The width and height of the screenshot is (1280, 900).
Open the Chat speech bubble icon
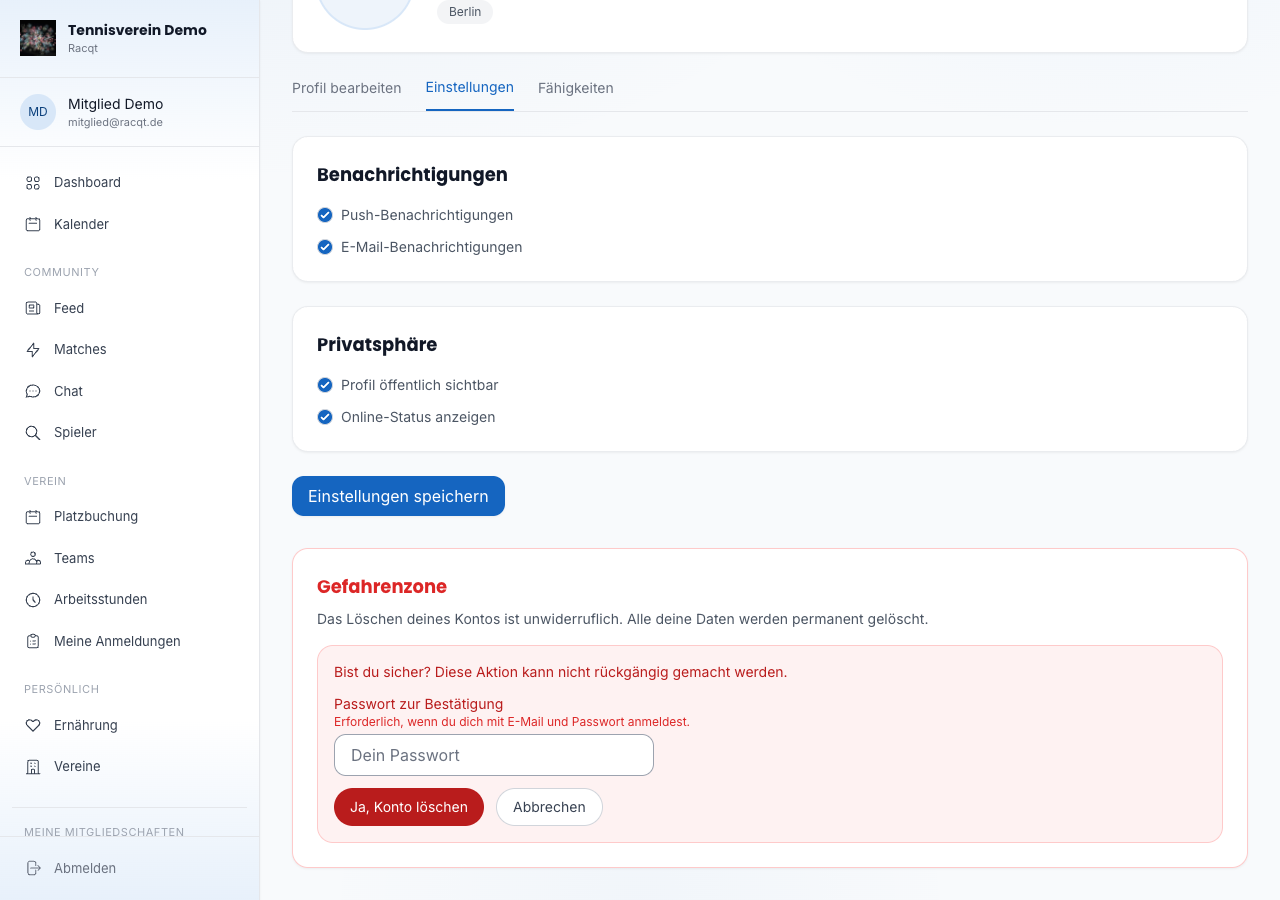(x=33, y=391)
